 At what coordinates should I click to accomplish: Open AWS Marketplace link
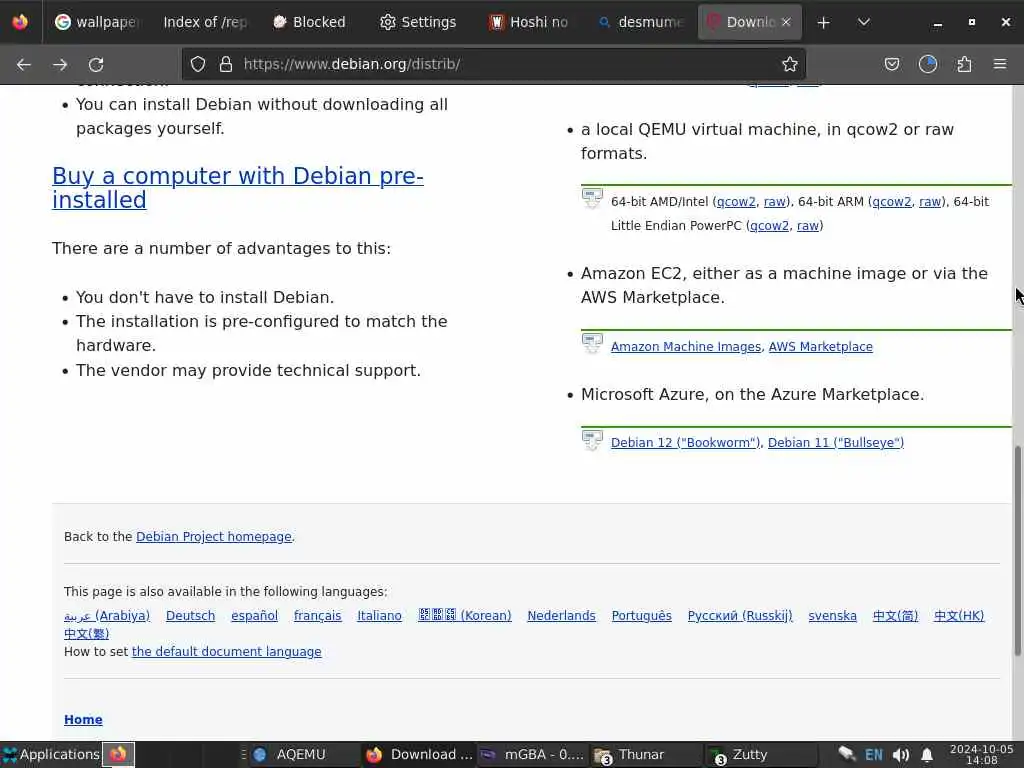pos(820,347)
